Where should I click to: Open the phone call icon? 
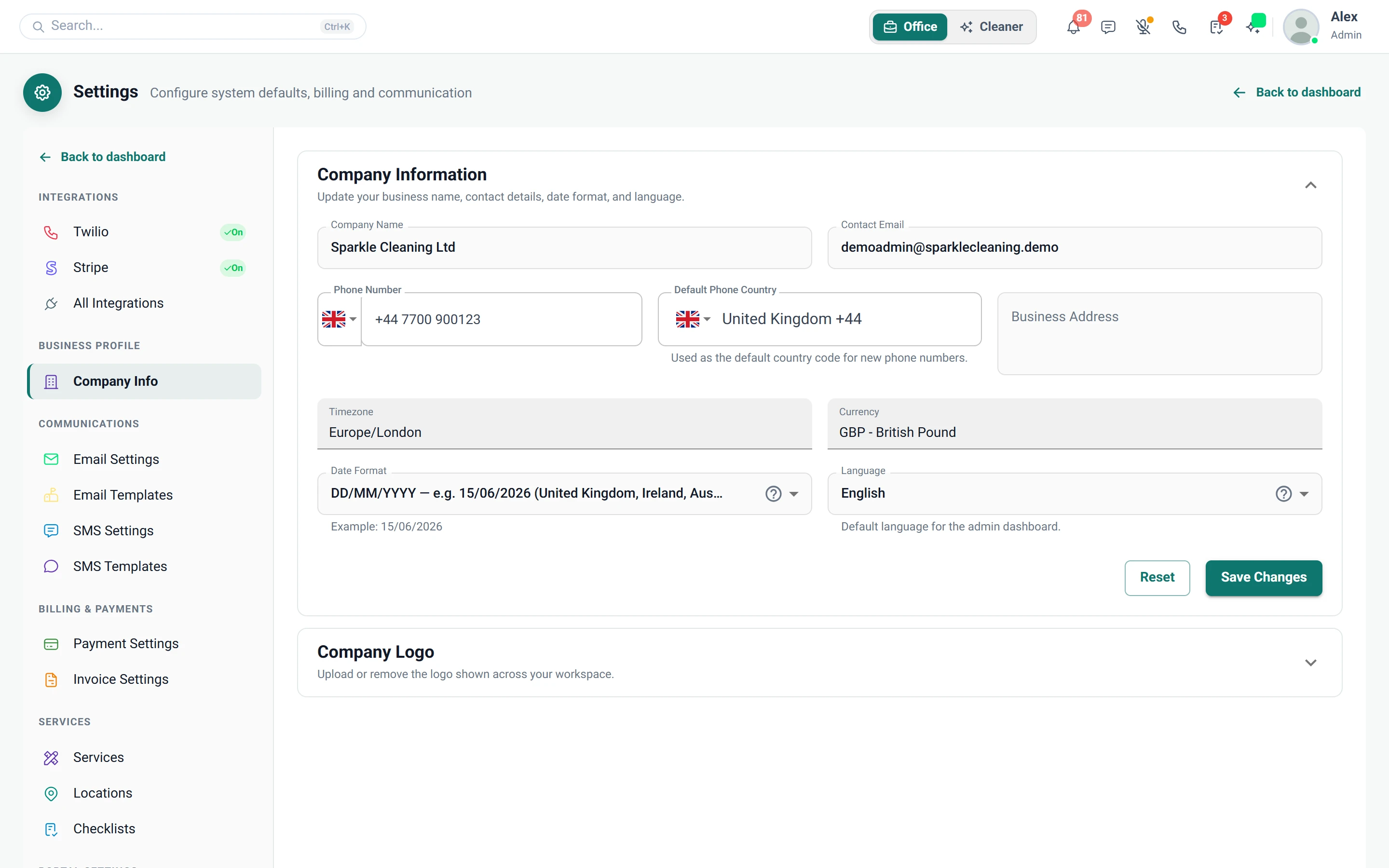click(x=1179, y=27)
